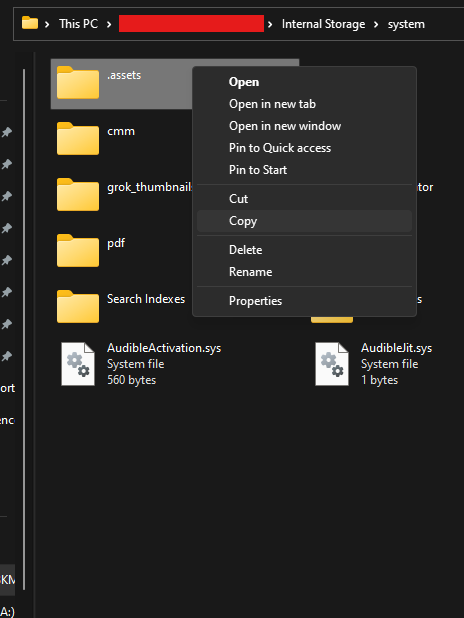Navigate to This PC breadcrumb
This screenshot has width=464, height=618.
click(x=78, y=24)
